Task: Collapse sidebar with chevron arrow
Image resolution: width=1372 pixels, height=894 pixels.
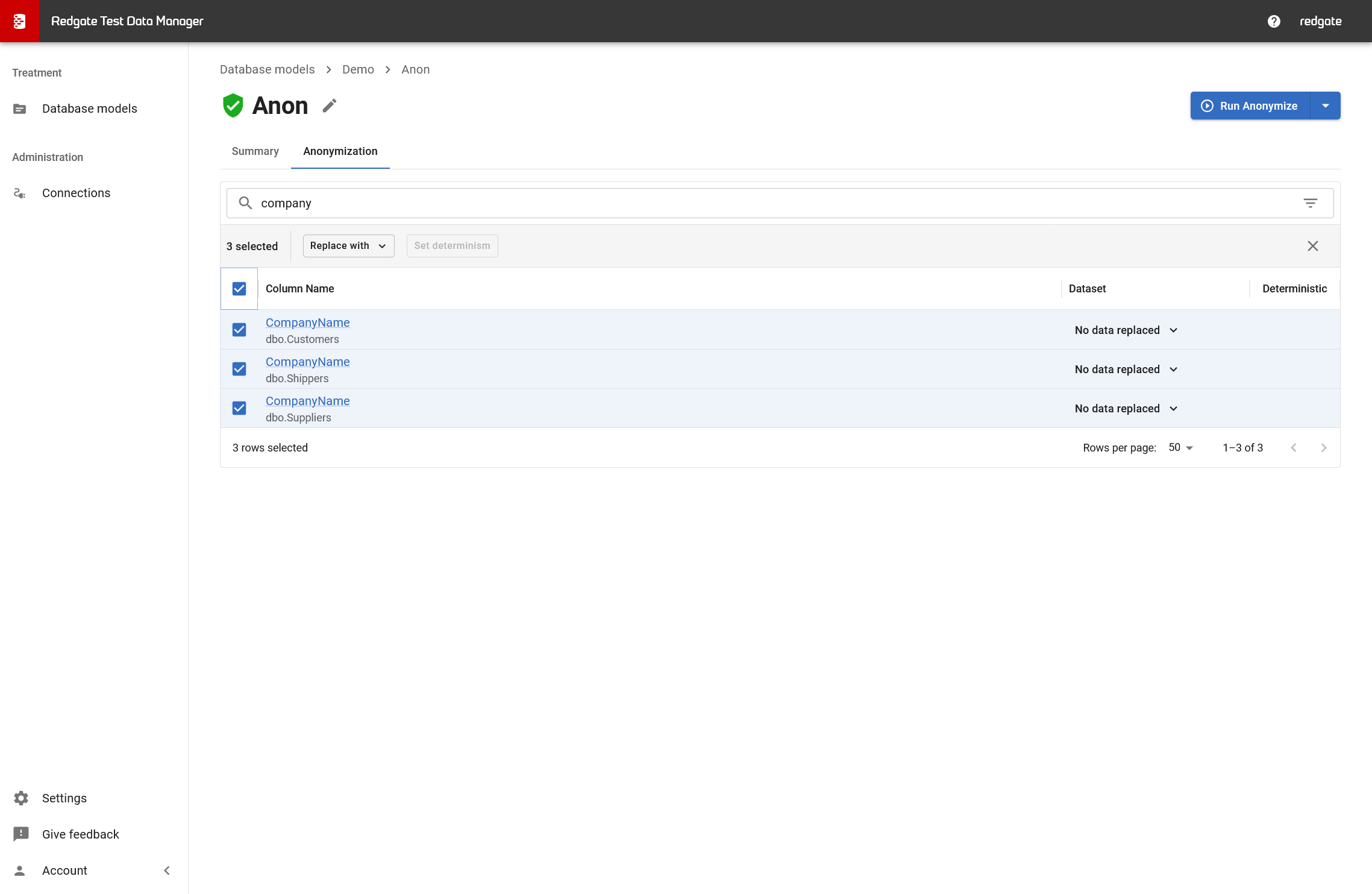Action: coord(167,870)
